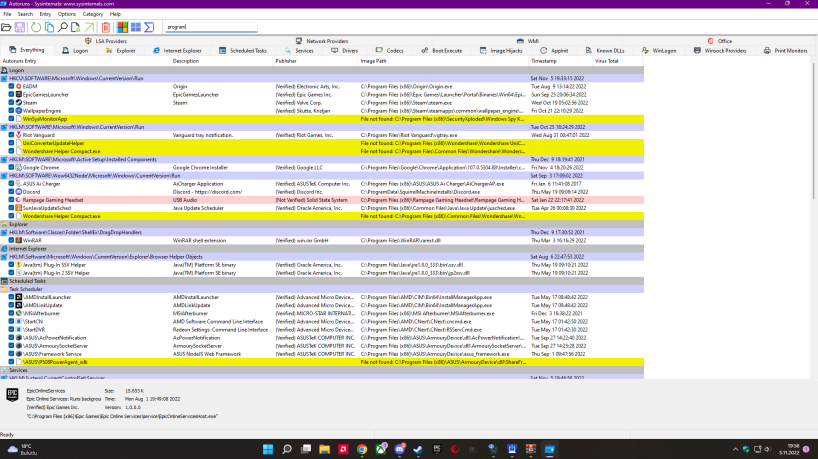The image size is (818, 459).
Task: Switch to the Services tab
Action: click(299, 51)
